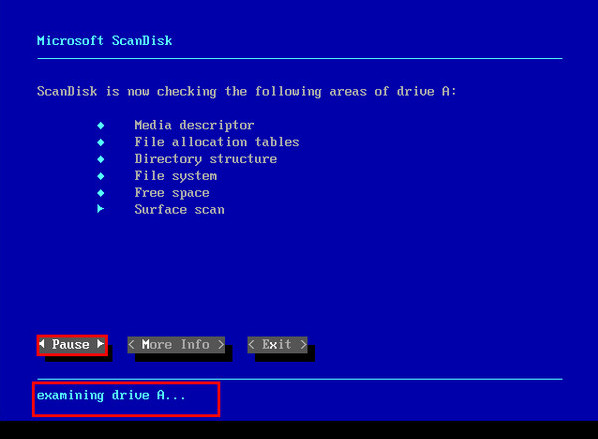Select the Free space list entry

tap(172, 193)
